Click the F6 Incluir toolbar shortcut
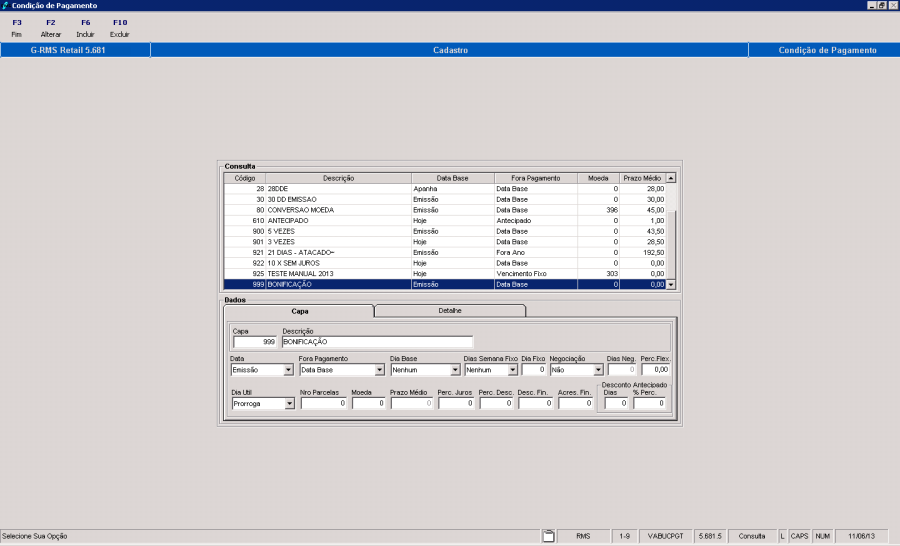This screenshot has height=546, width=900. [x=85, y=28]
